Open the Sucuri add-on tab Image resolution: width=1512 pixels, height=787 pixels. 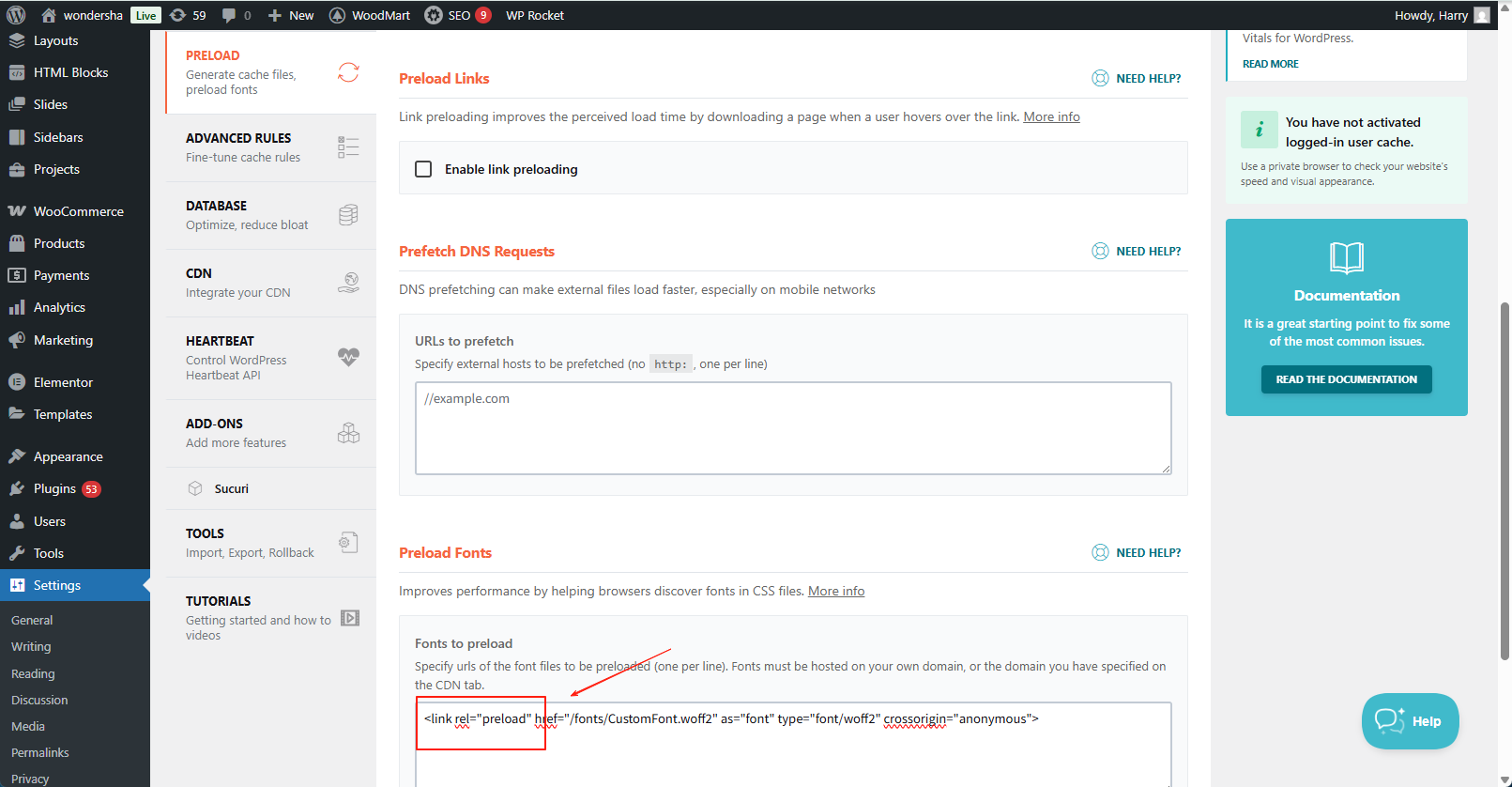tap(271, 488)
